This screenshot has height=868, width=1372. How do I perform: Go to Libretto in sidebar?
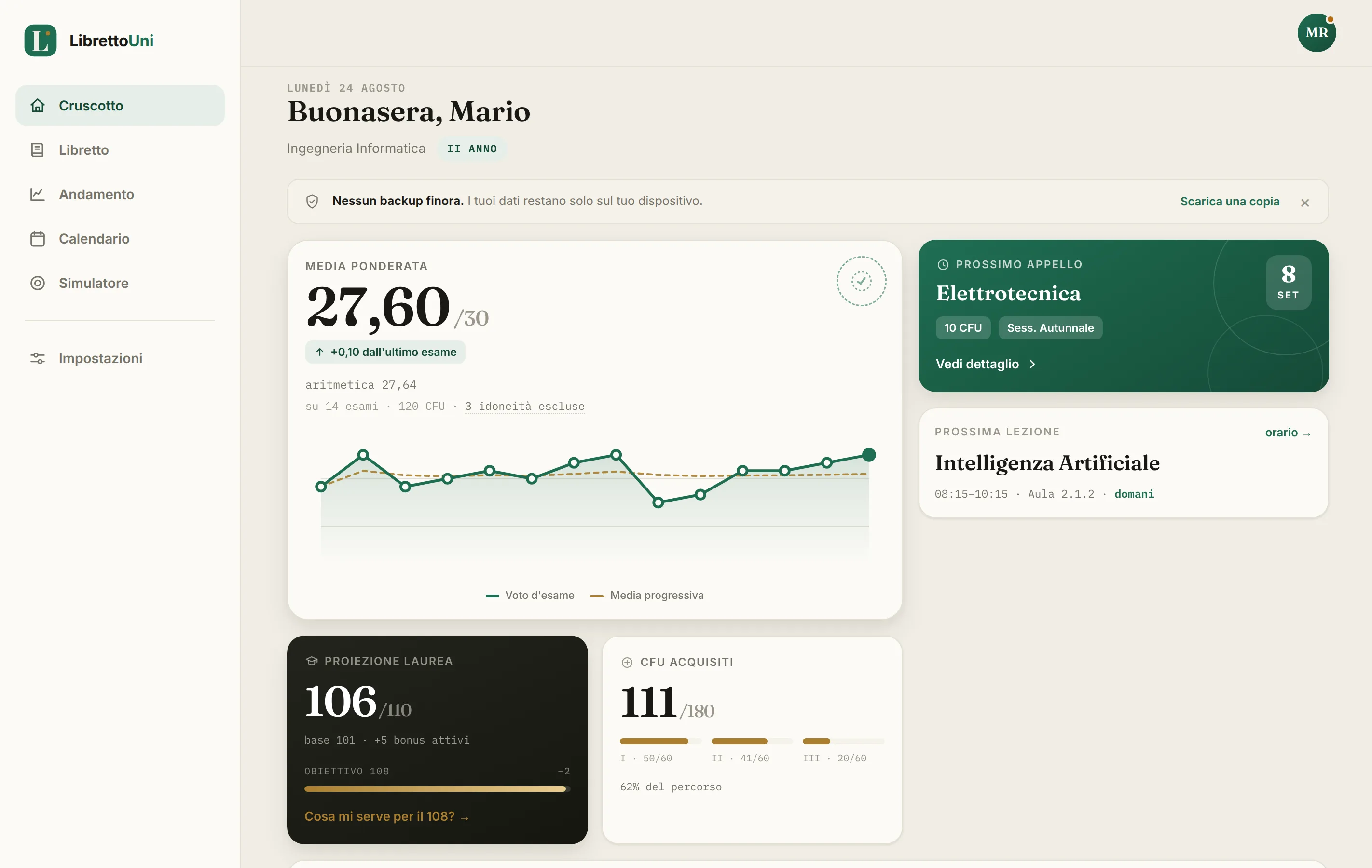(120, 150)
